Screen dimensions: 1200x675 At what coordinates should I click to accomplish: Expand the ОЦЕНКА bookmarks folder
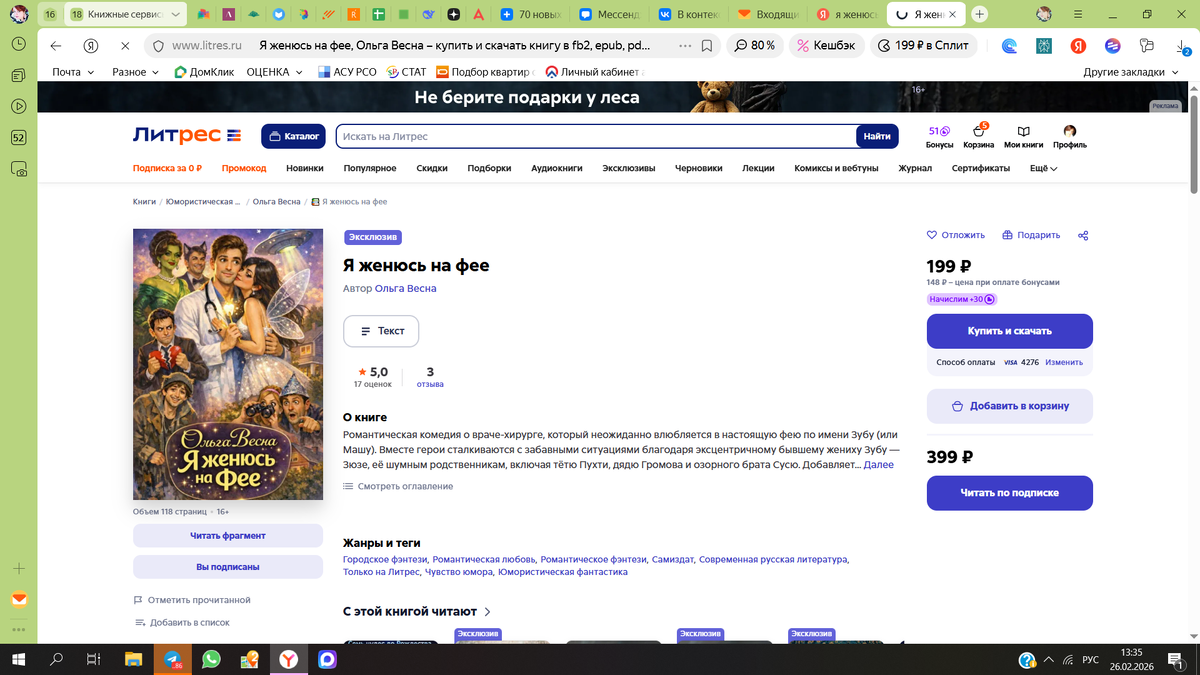tap(274, 72)
